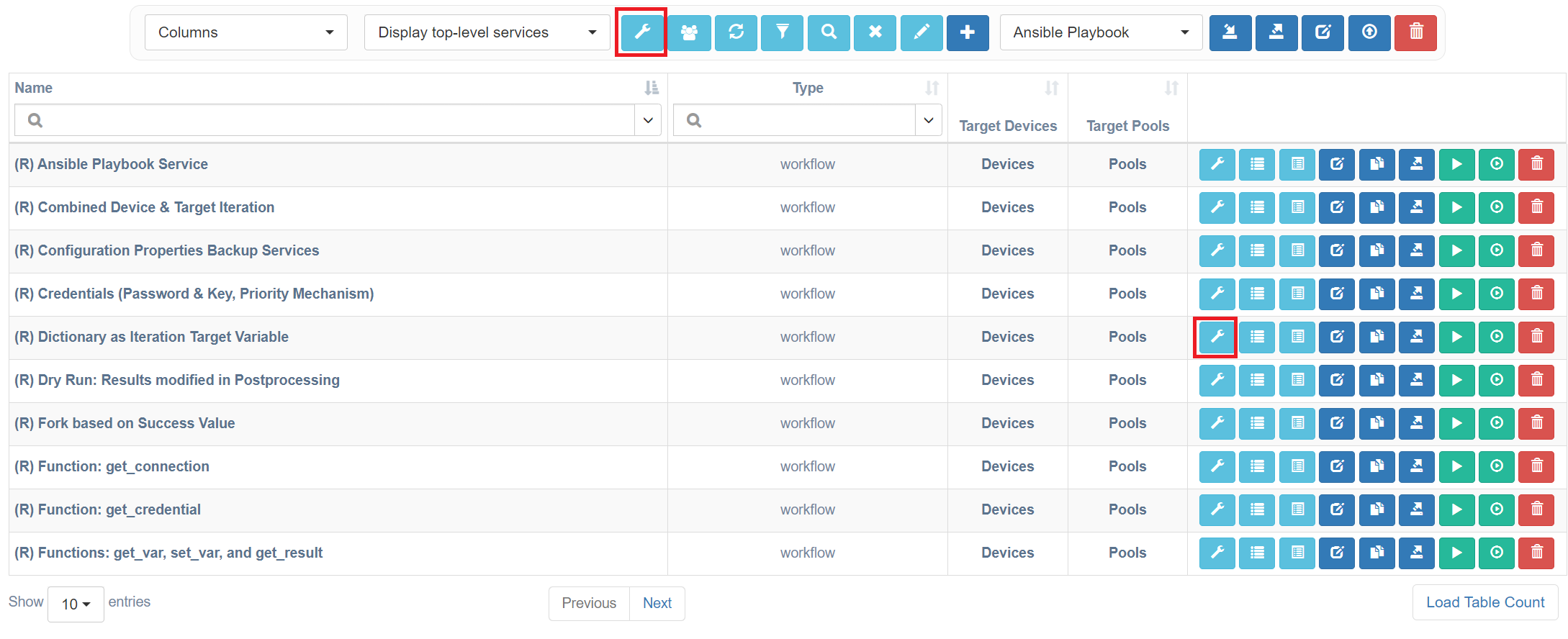View list icon for Combined Device & Target Iteration
The width and height of the screenshot is (1568, 639).
click(x=1257, y=207)
